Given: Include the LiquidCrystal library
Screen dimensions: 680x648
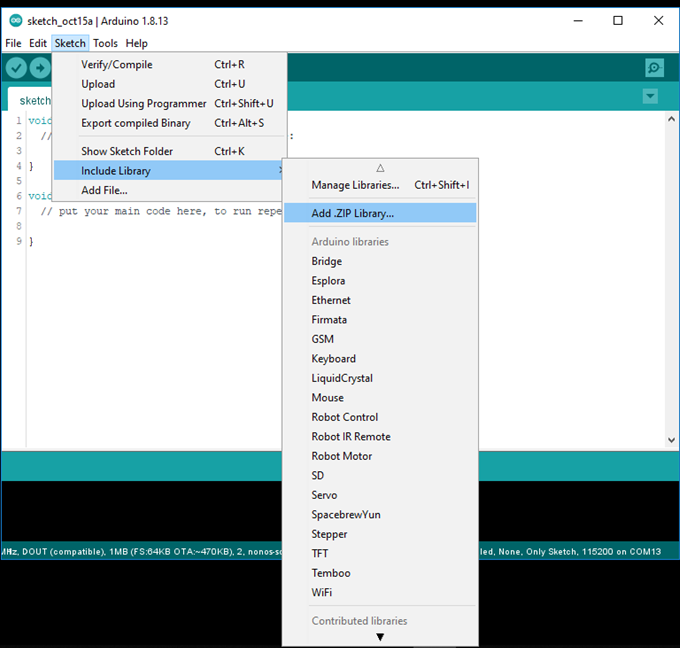Looking at the screenshot, I should 380,378.
